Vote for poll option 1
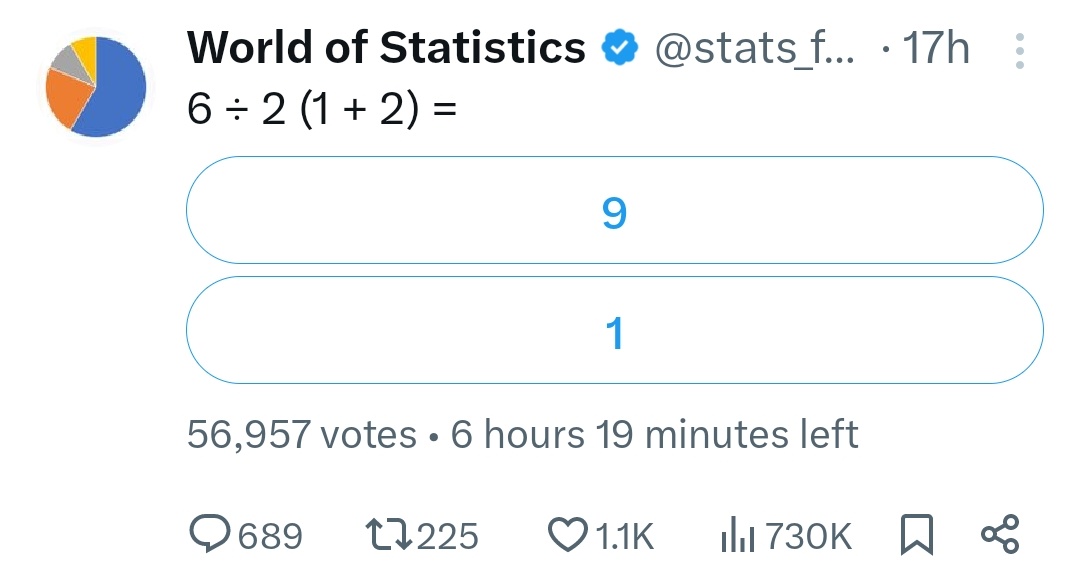 614,331
